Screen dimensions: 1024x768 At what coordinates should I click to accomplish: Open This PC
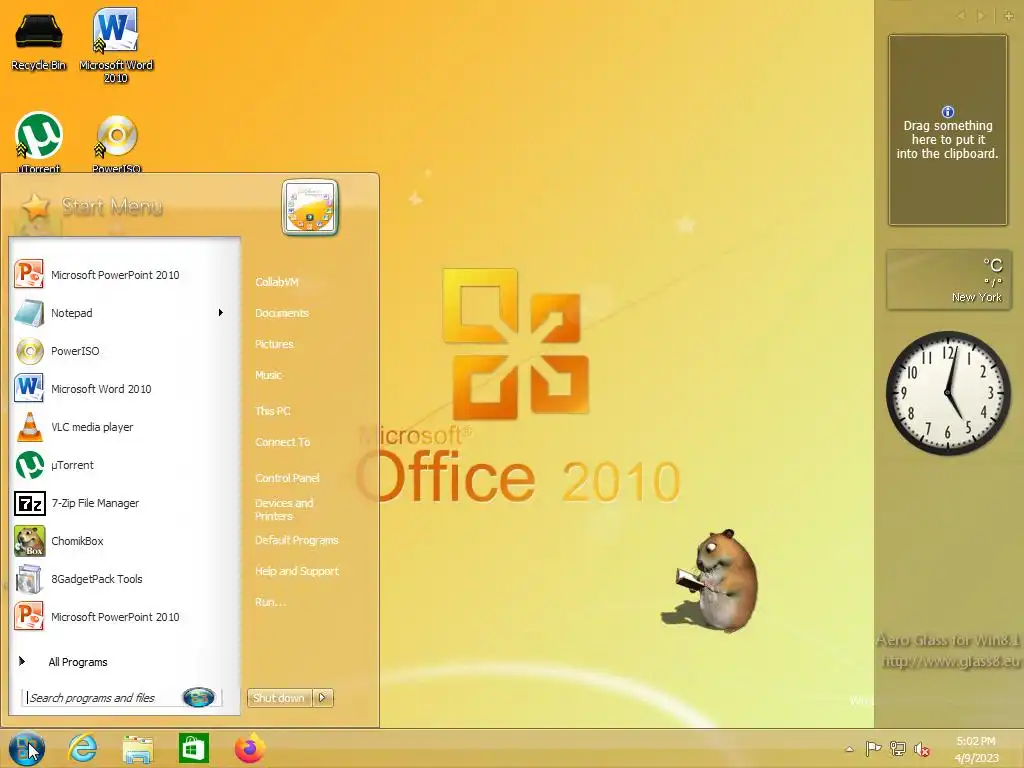(x=272, y=411)
